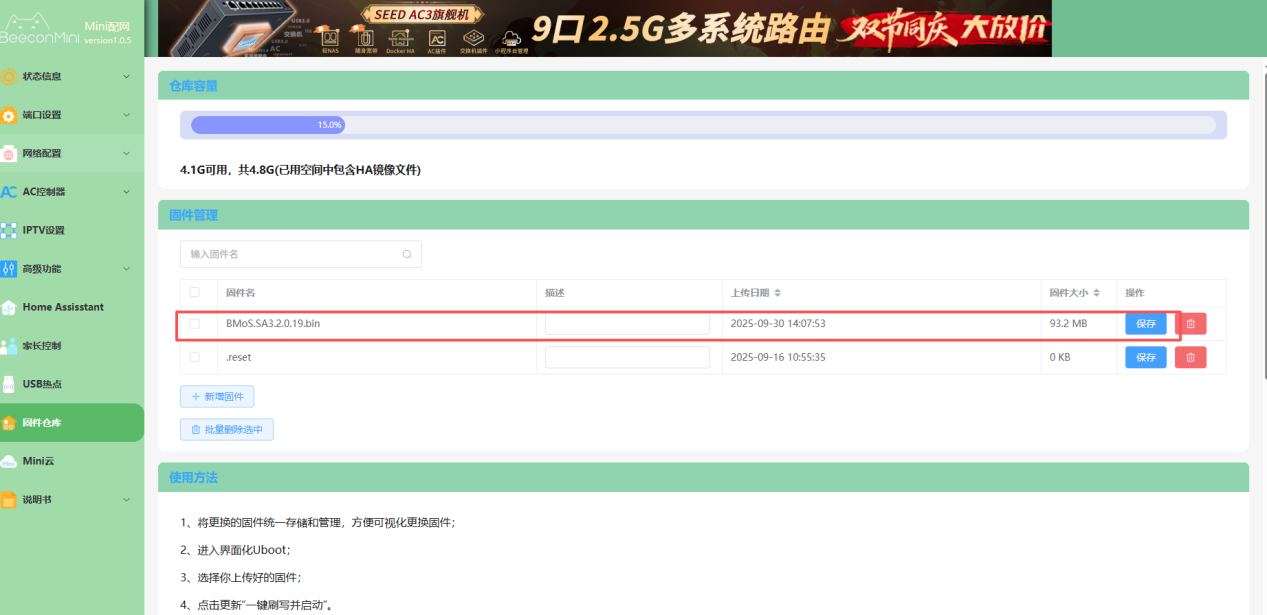This screenshot has width=1267, height=615.
Task: Expand the 说明书 menu chevron
Action: click(126, 499)
